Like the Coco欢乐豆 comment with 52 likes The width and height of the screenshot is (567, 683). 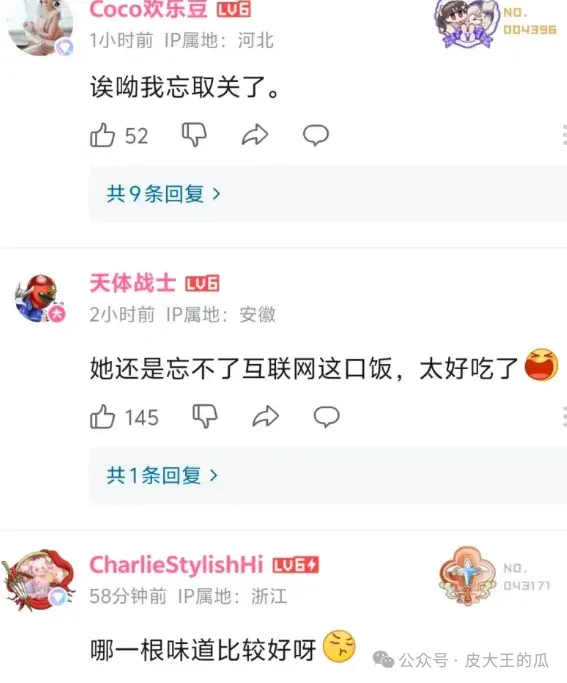click(x=102, y=135)
